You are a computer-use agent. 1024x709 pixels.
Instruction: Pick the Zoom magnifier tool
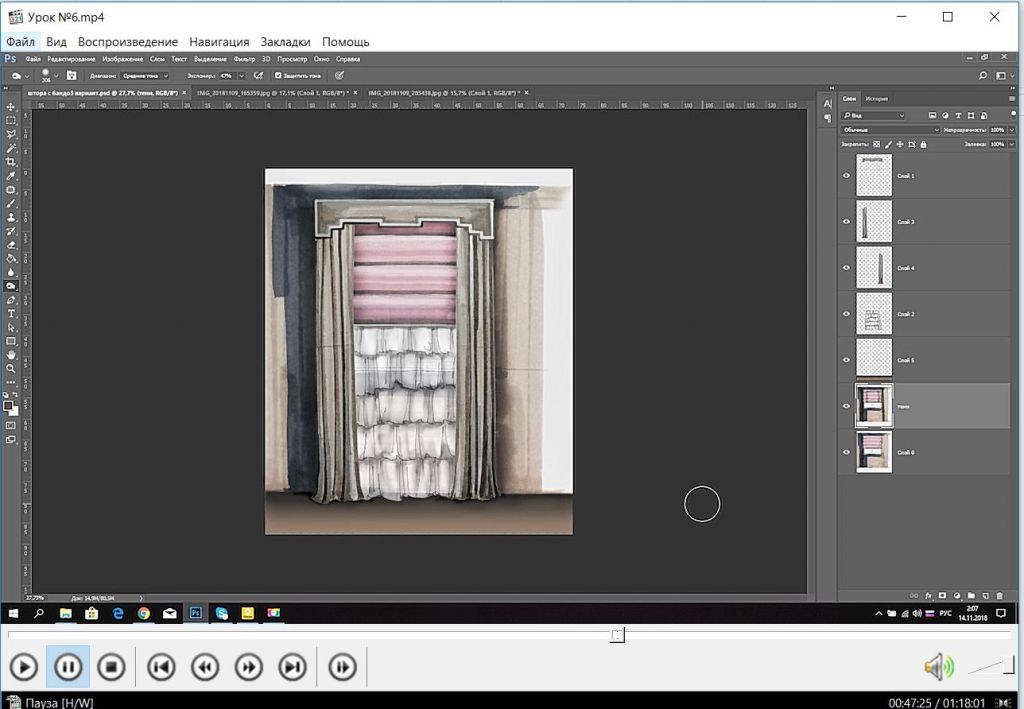11,368
